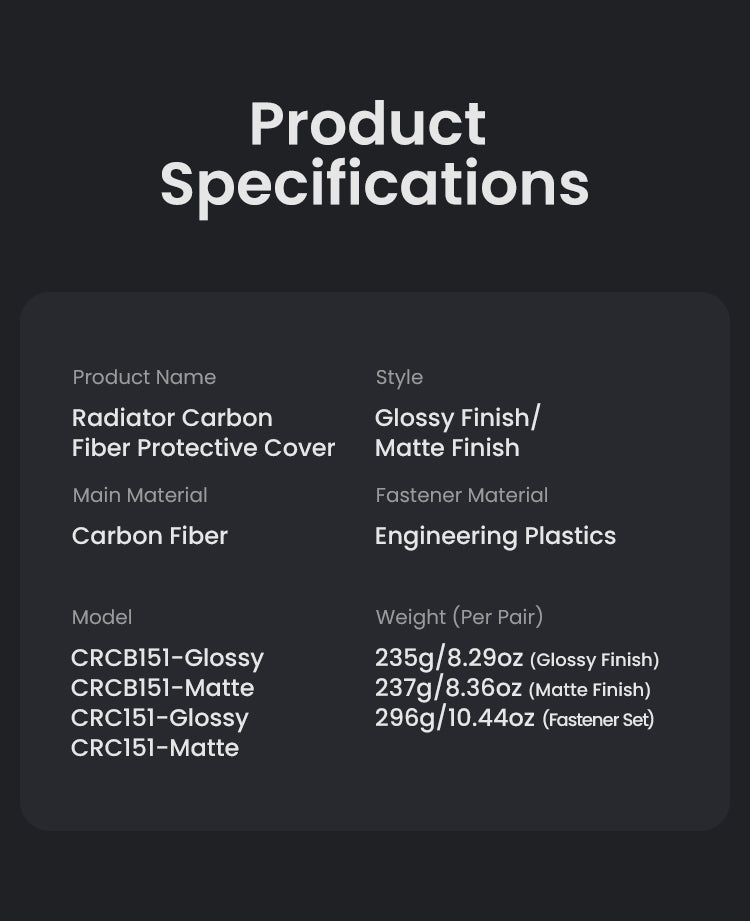
Task: Click the 237g/8.36oz weight value
Action: click(x=448, y=688)
